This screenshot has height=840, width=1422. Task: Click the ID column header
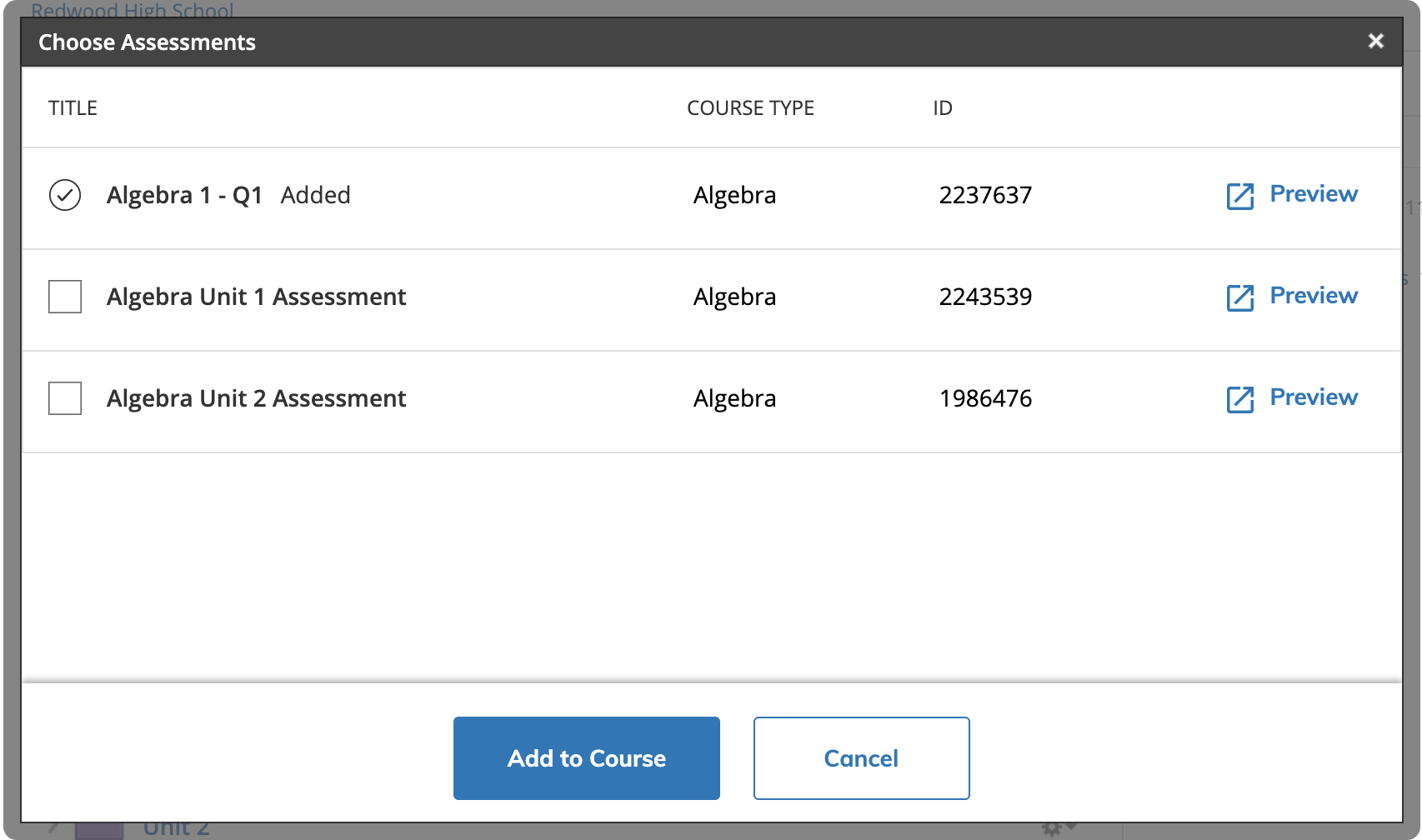(x=942, y=108)
